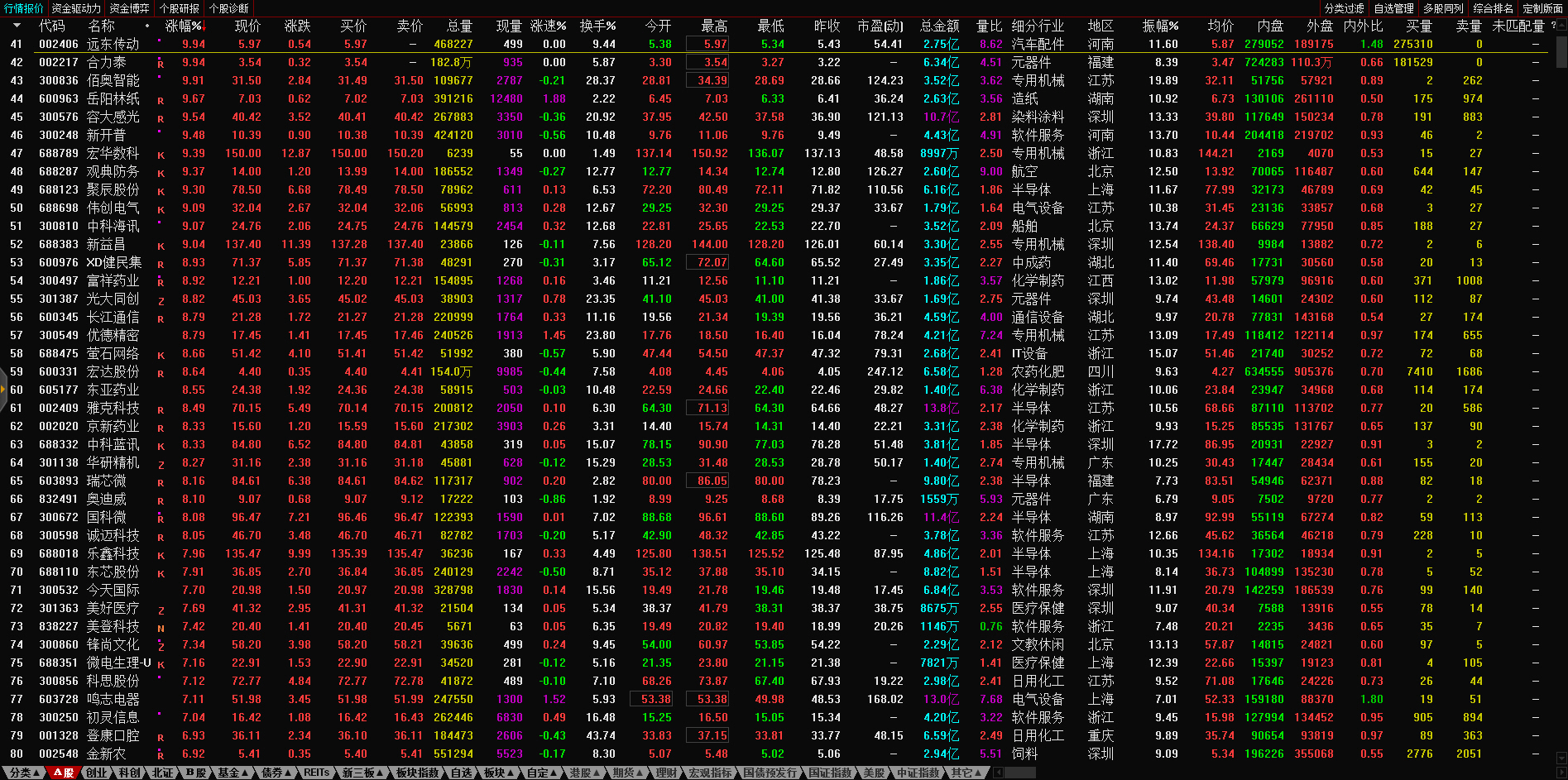Open the column header dropdown arrow
This screenshot has width=1568, height=780.
(x=17, y=26)
